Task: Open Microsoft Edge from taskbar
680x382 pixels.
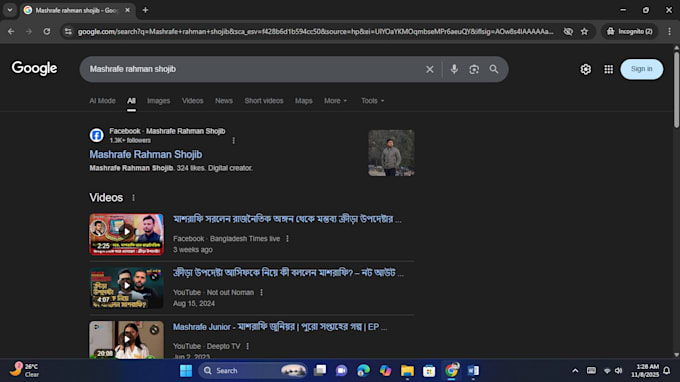Action: [x=363, y=371]
